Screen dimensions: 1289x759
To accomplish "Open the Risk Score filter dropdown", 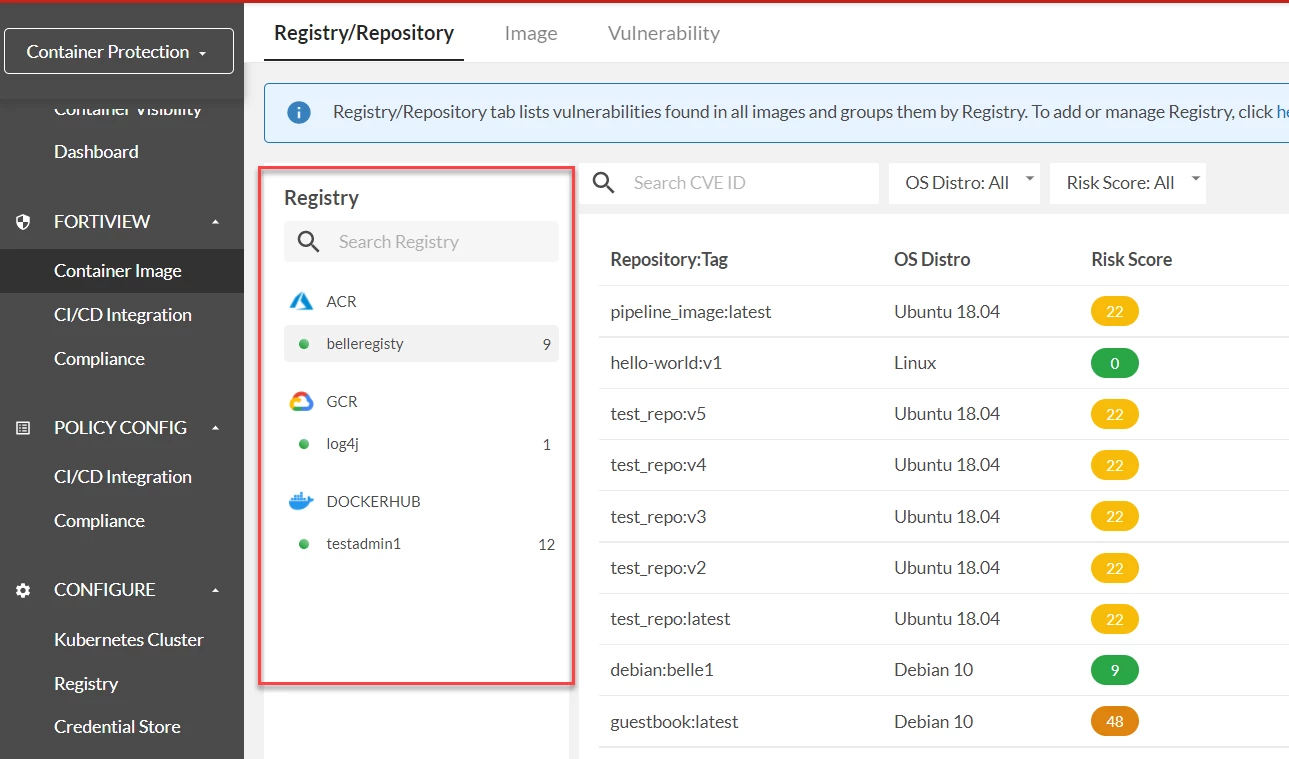I will [x=1127, y=183].
